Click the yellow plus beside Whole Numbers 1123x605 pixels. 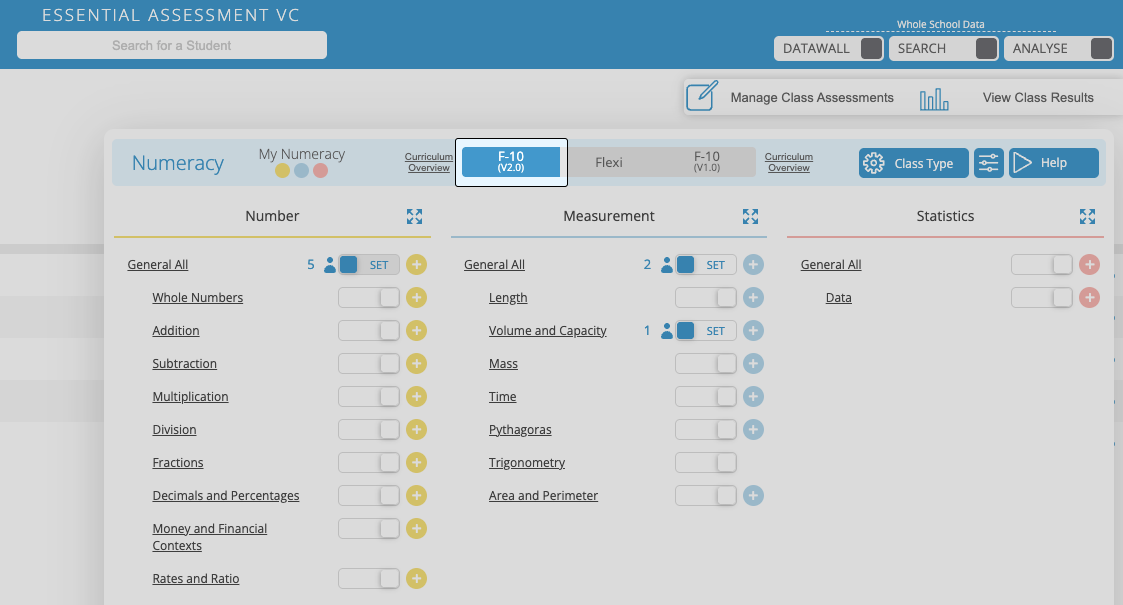pos(416,297)
